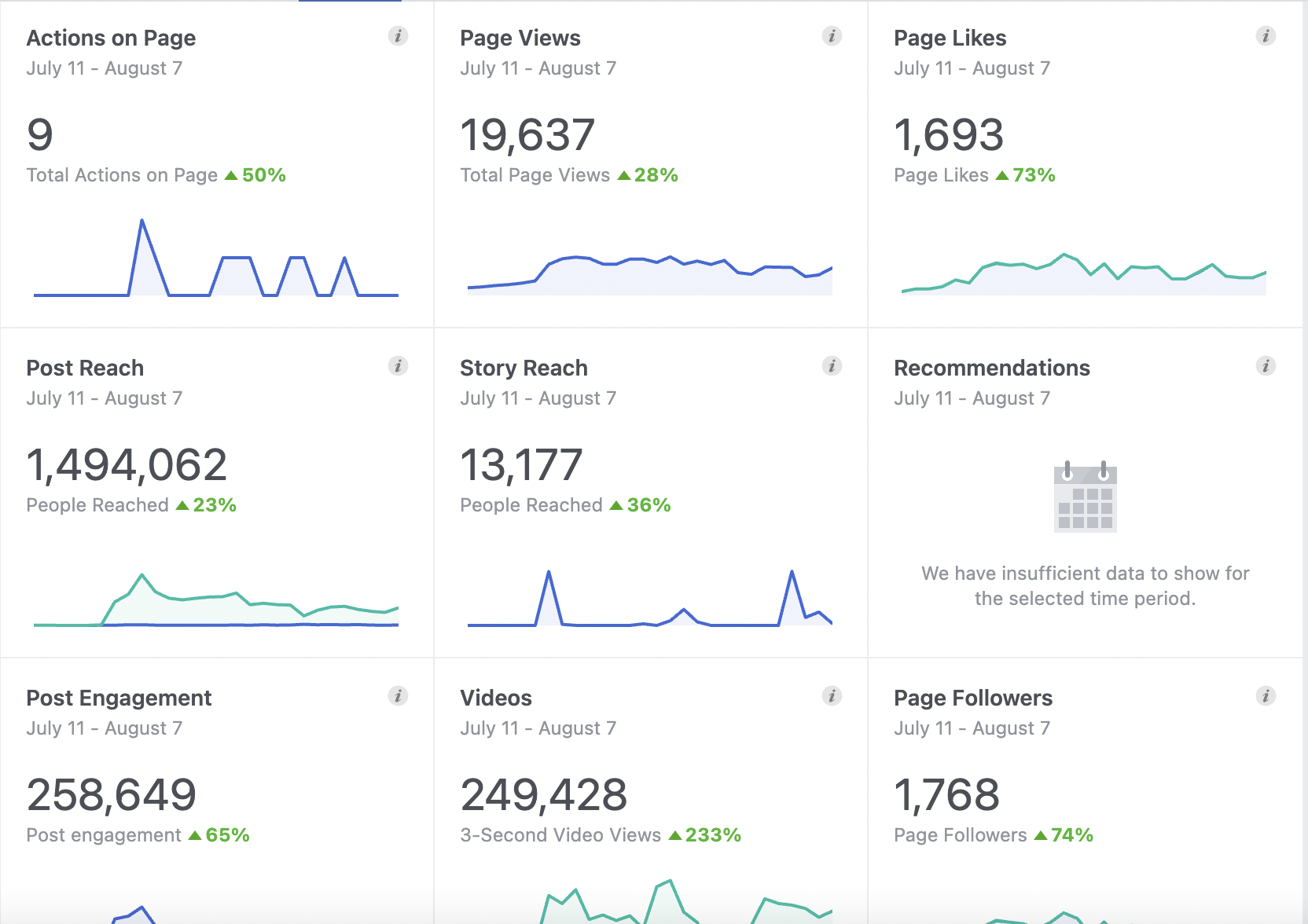Screen dimensions: 1308x924
Task: Open the Story Reach heading
Action: pos(524,368)
